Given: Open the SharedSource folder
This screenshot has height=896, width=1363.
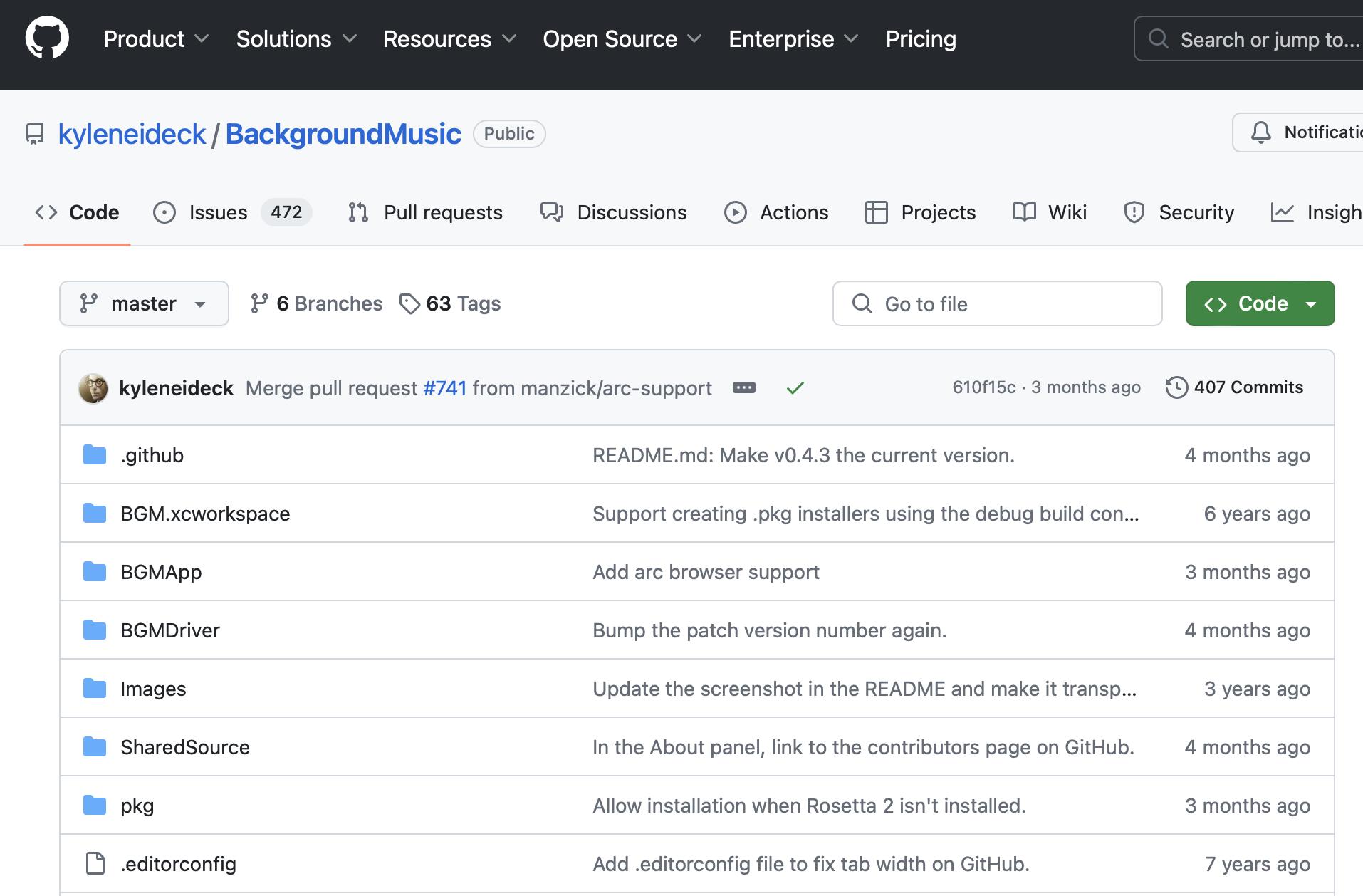Looking at the screenshot, I should (x=185, y=747).
